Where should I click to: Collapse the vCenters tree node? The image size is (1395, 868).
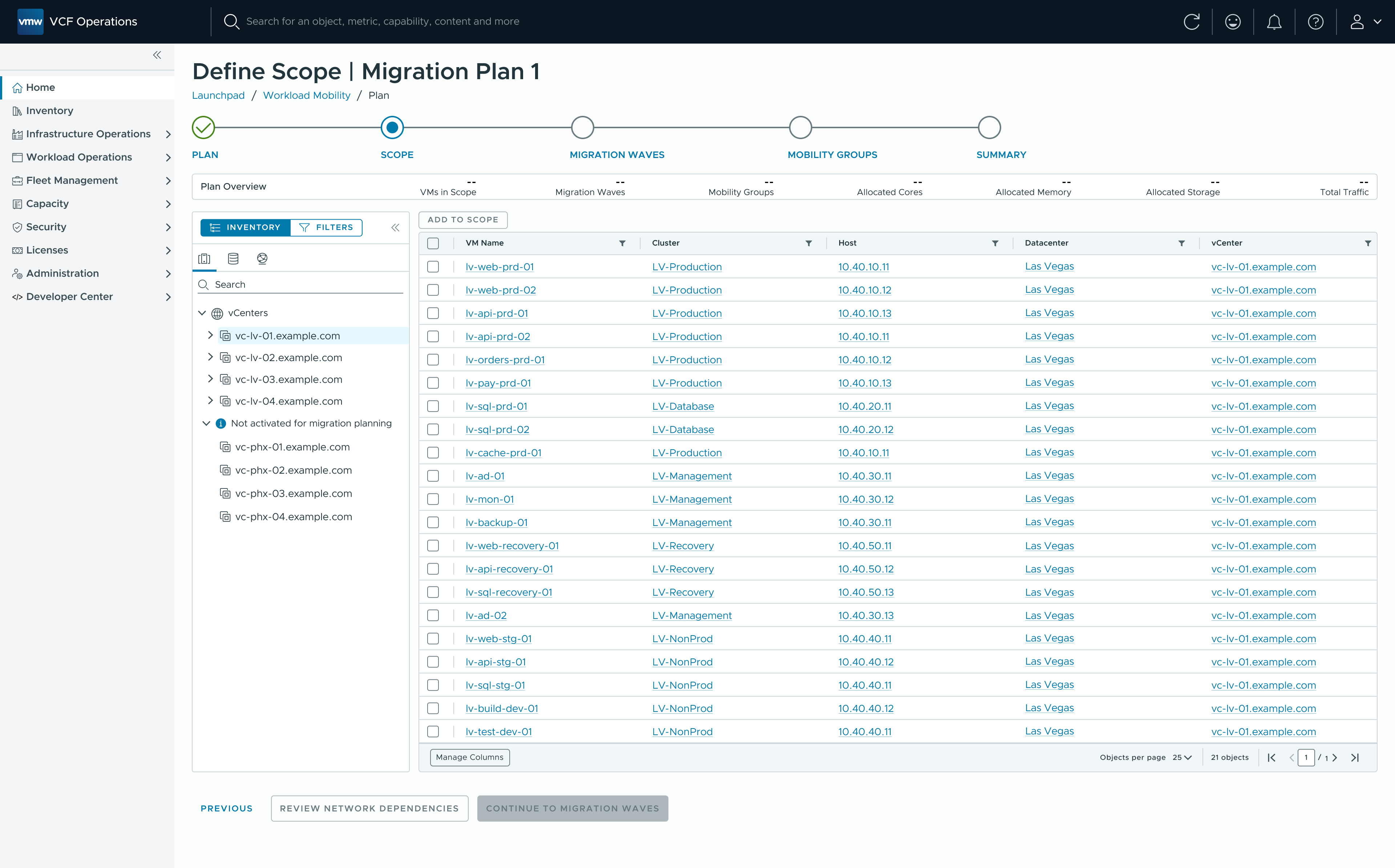[202, 313]
